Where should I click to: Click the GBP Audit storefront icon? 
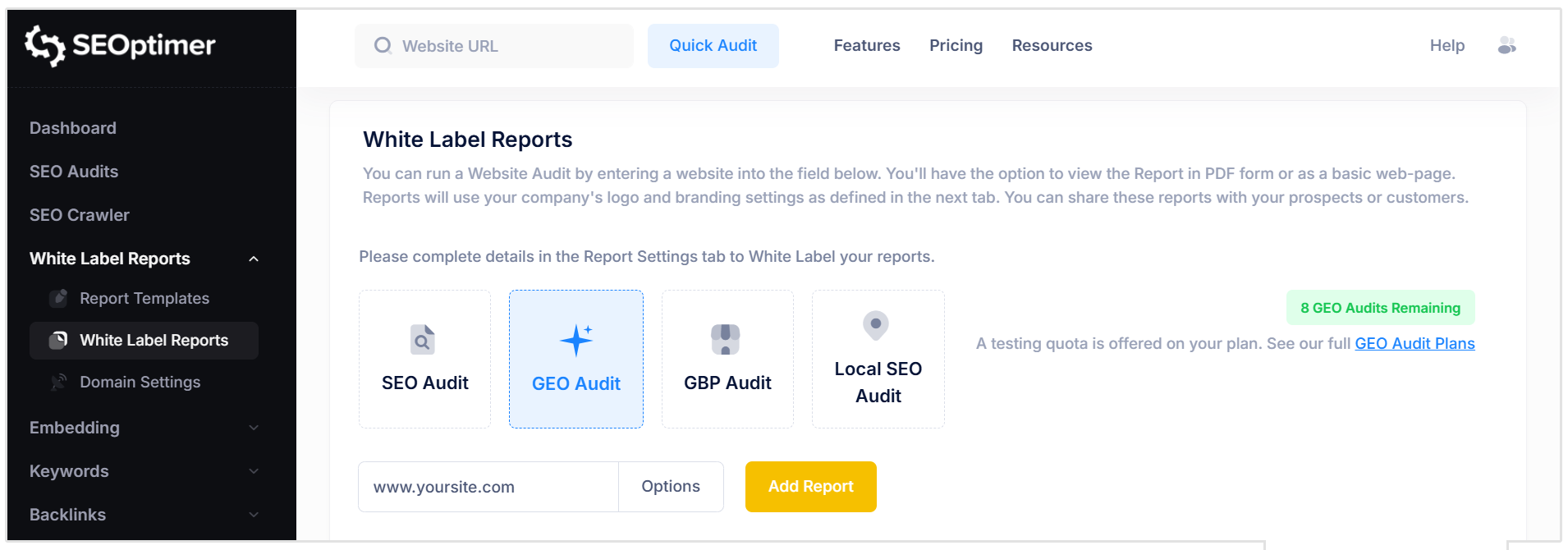726,339
